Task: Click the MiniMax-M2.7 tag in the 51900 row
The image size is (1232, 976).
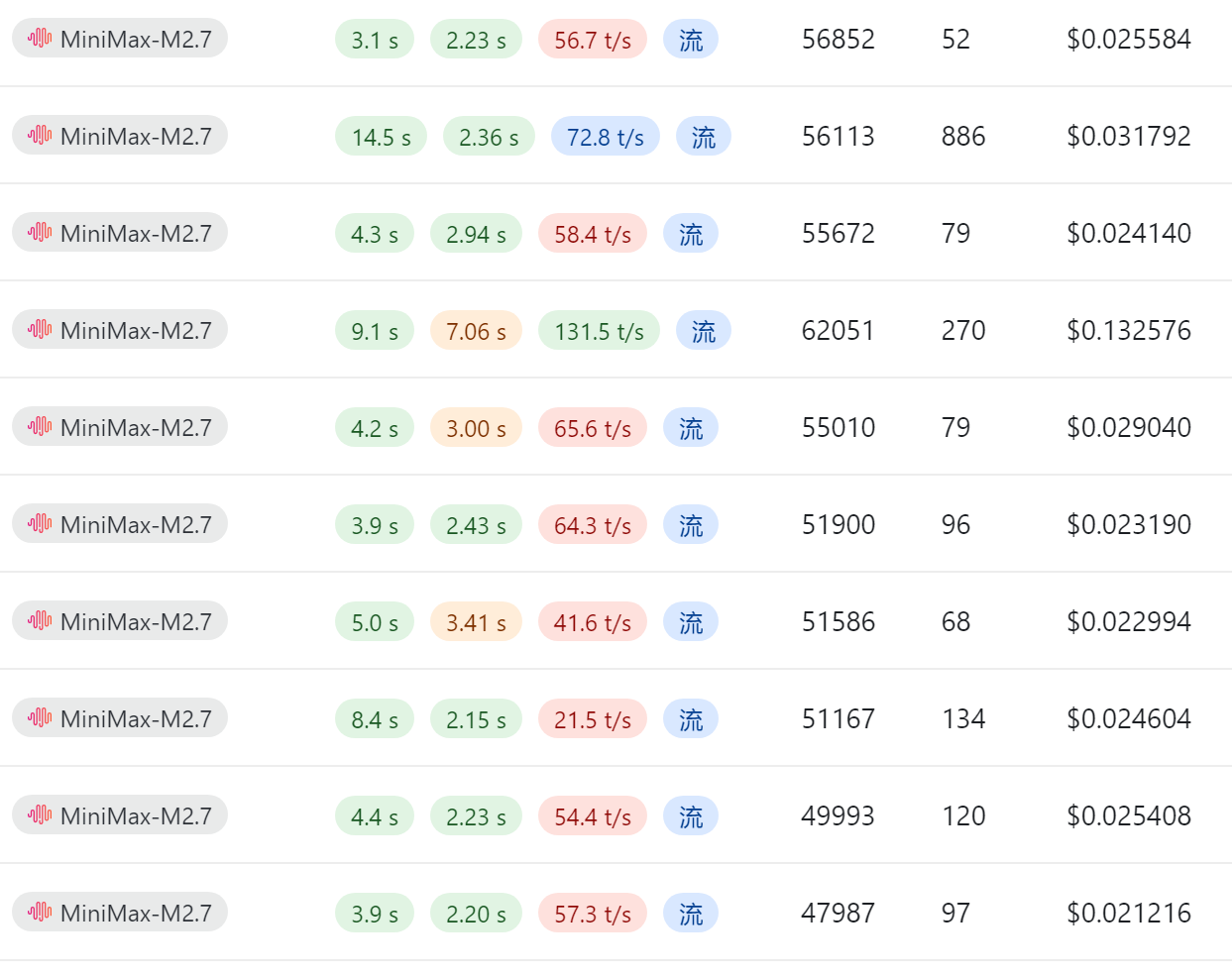Action: tap(120, 524)
